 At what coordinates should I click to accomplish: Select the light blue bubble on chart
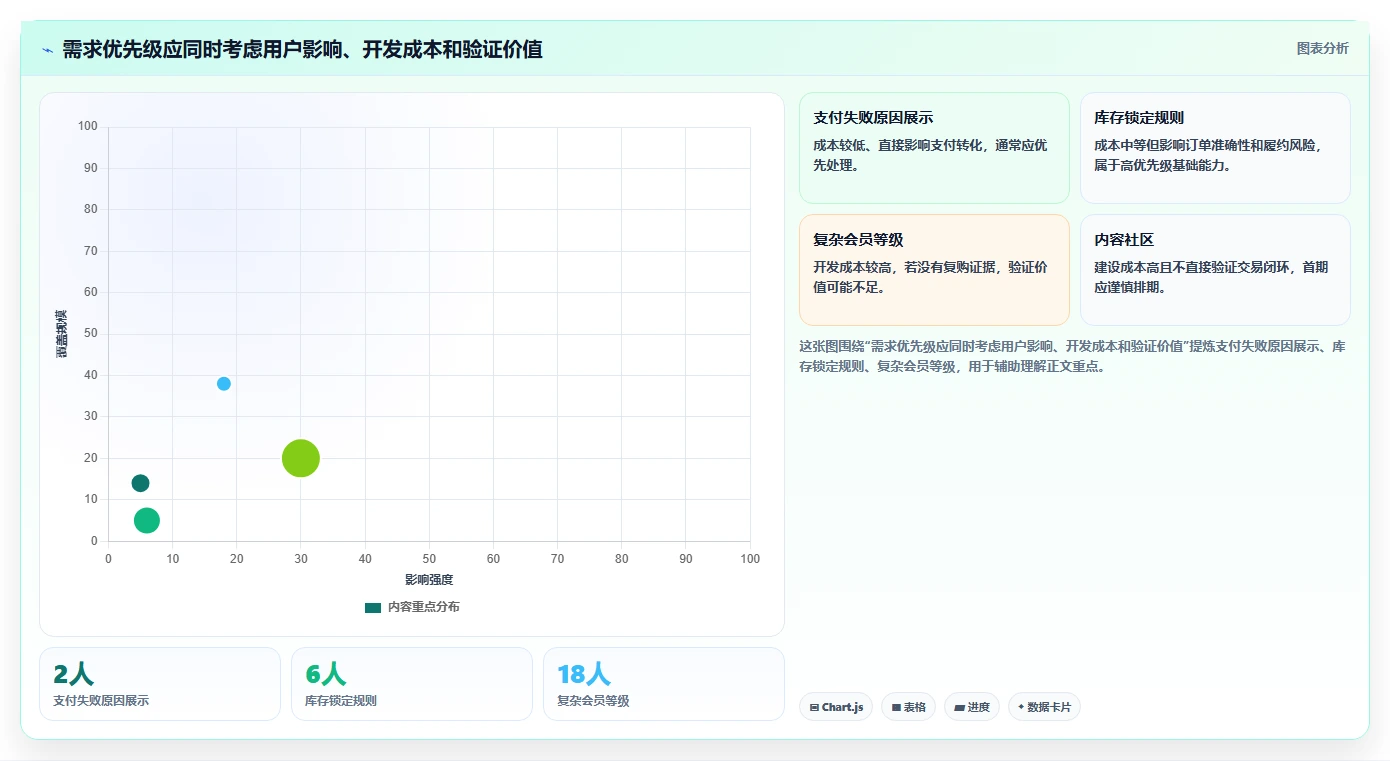click(x=224, y=384)
